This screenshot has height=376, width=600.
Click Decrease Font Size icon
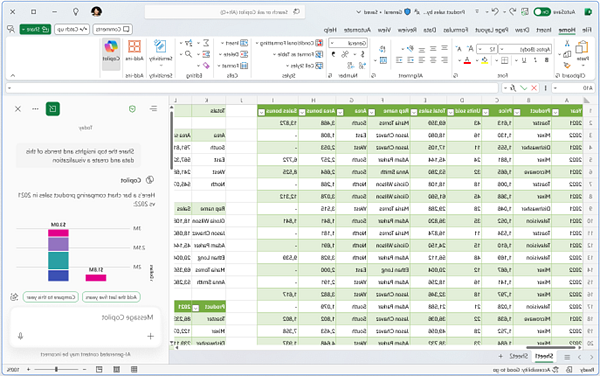click(459, 49)
